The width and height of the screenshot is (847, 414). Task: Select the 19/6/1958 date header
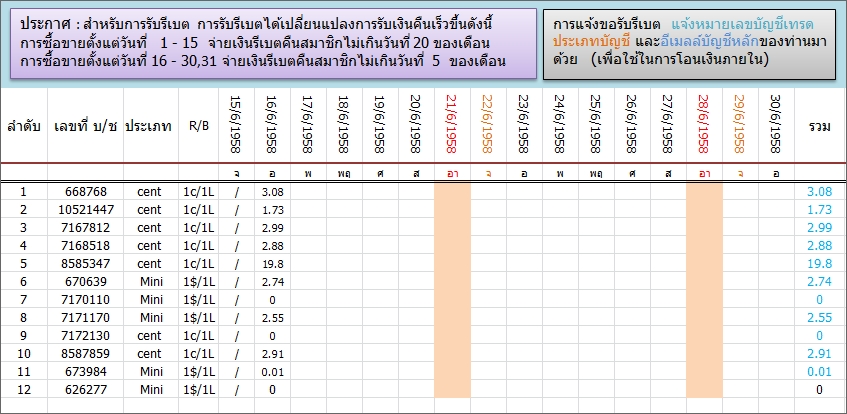380,124
